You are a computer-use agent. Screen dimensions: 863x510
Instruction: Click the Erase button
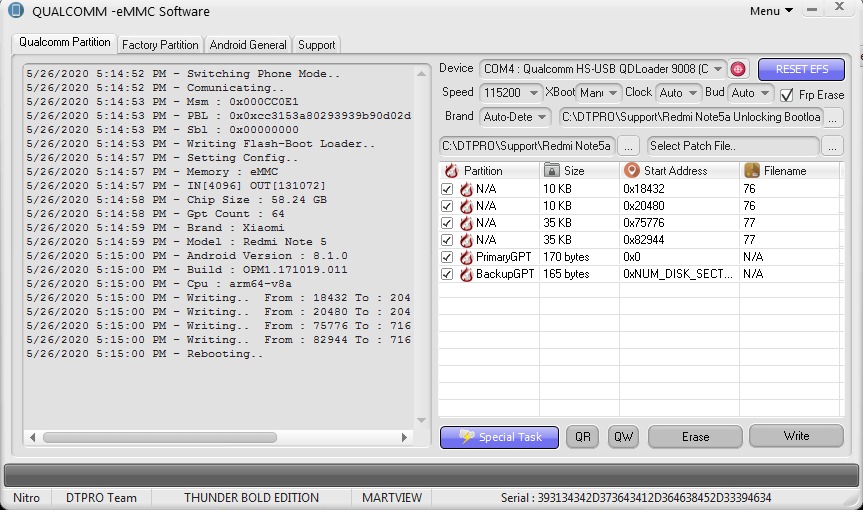coord(695,437)
